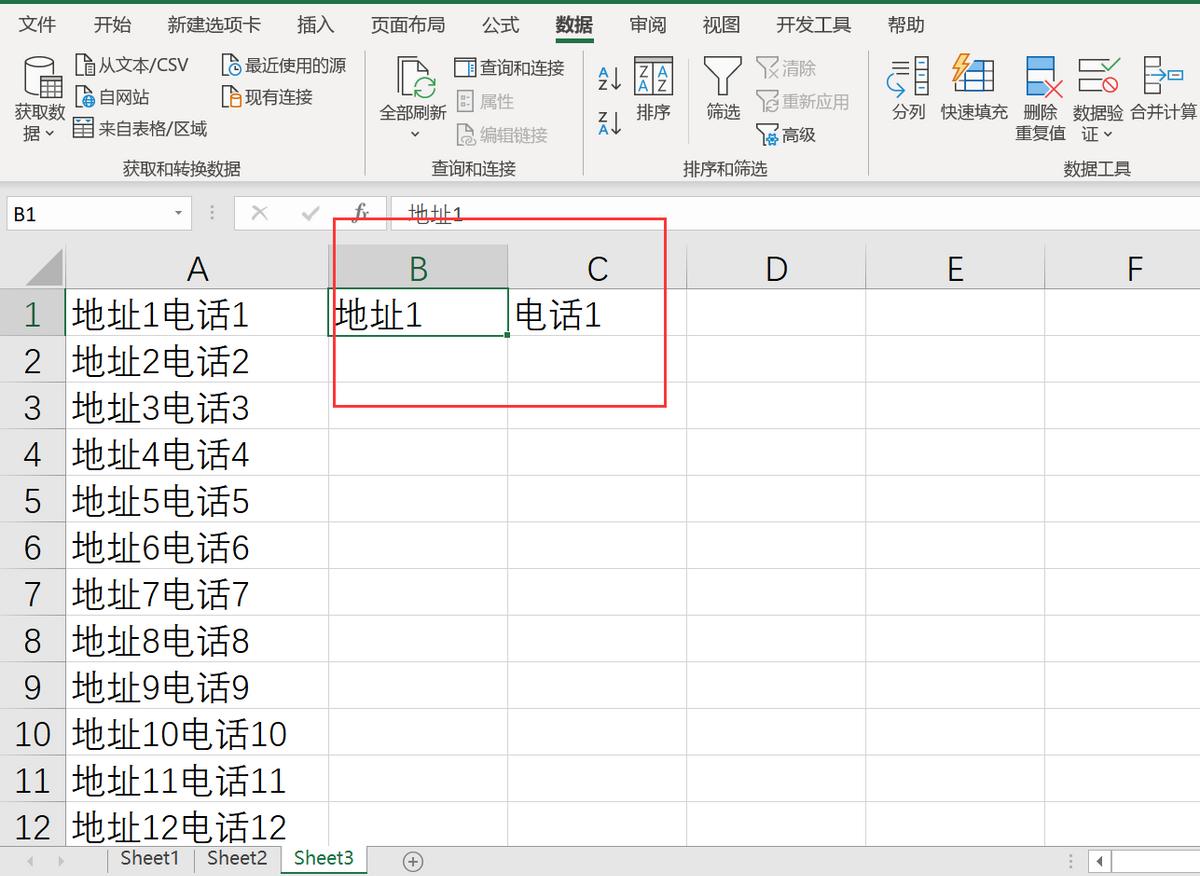Screen dimensions: 1200x876
Task: Open the Name Box dropdown
Action: (180, 213)
